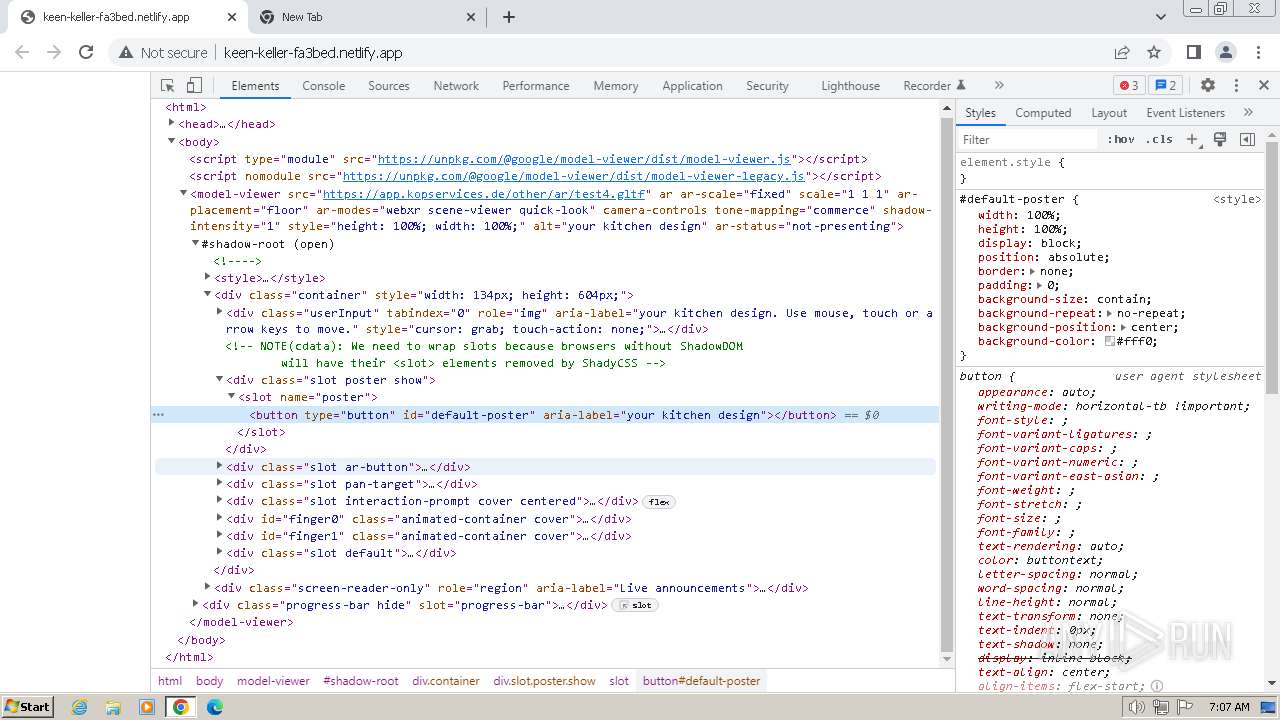
Task: Expand the padding shorthand property
Action: 1041,285
